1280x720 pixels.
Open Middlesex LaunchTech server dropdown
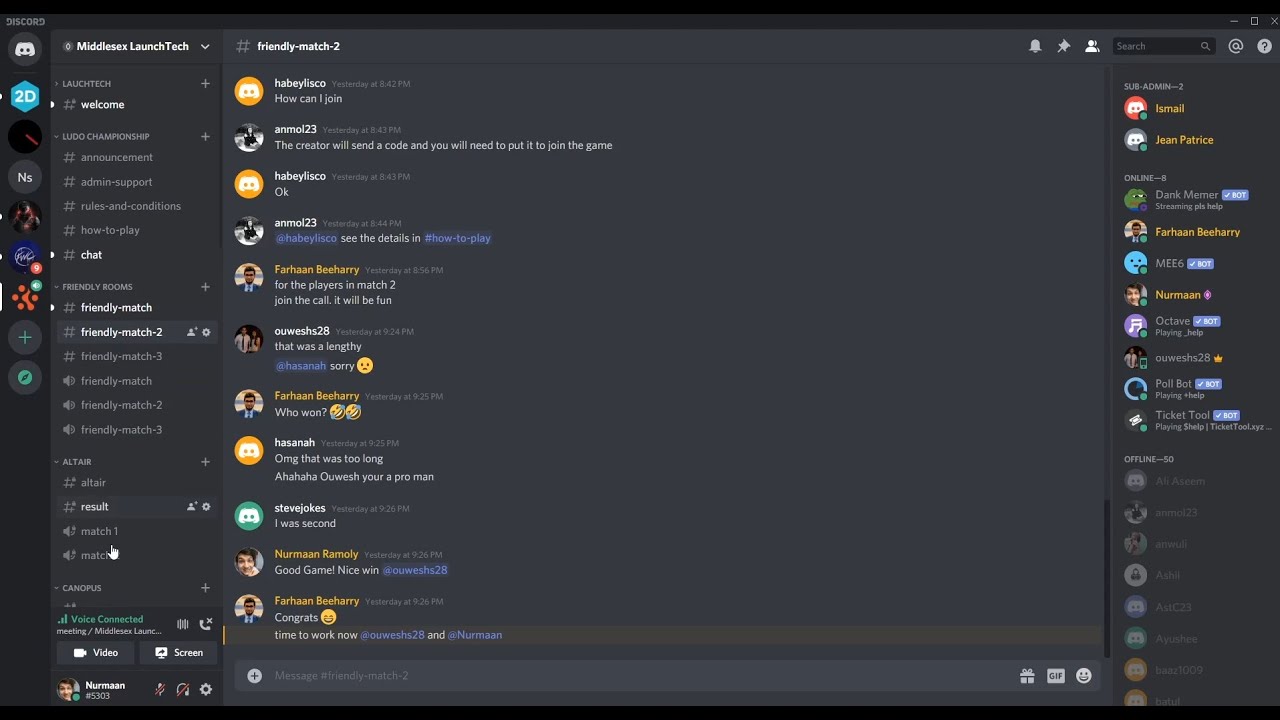tap(136, 46)
